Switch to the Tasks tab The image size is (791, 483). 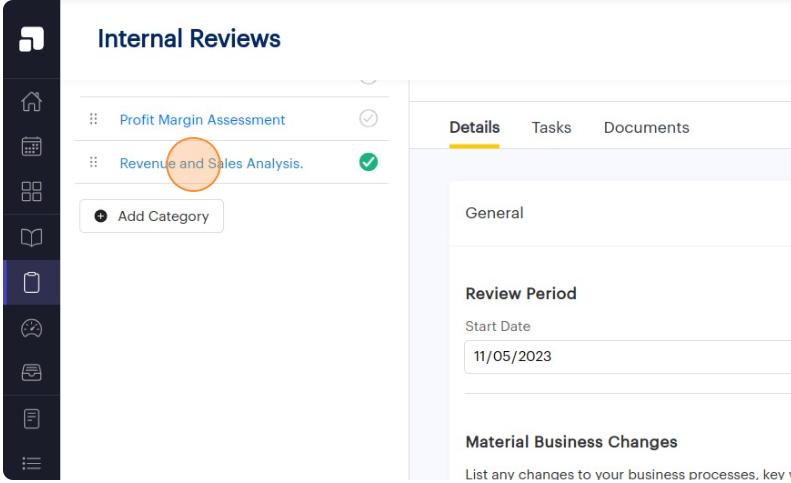551,127
